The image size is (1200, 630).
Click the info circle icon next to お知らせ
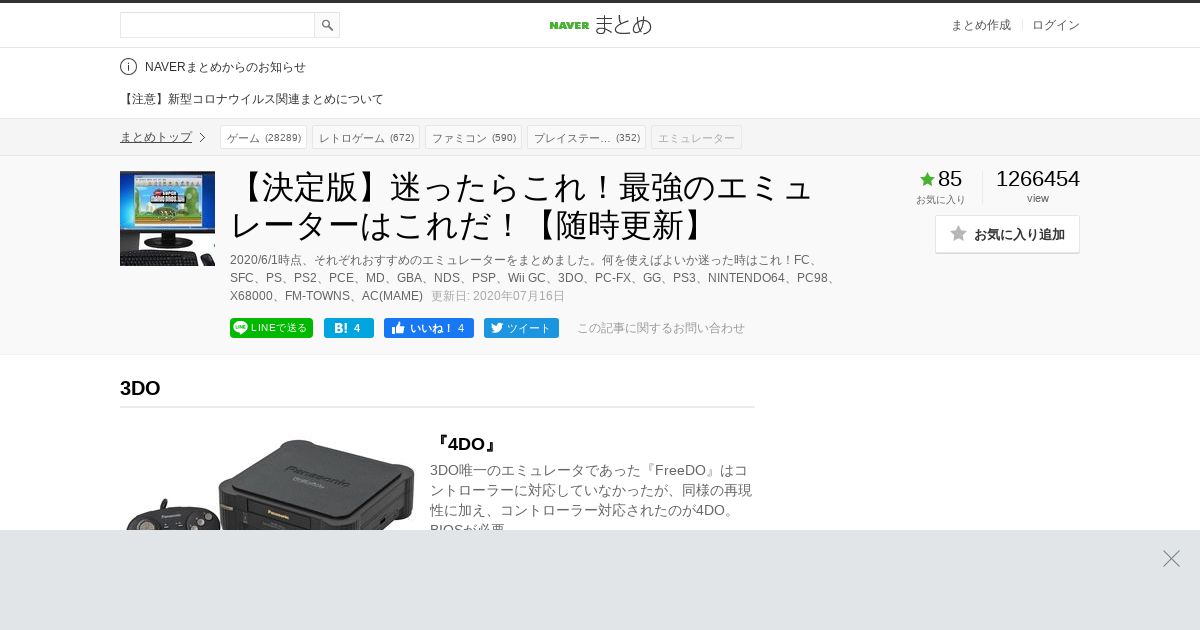click(128, 67)
